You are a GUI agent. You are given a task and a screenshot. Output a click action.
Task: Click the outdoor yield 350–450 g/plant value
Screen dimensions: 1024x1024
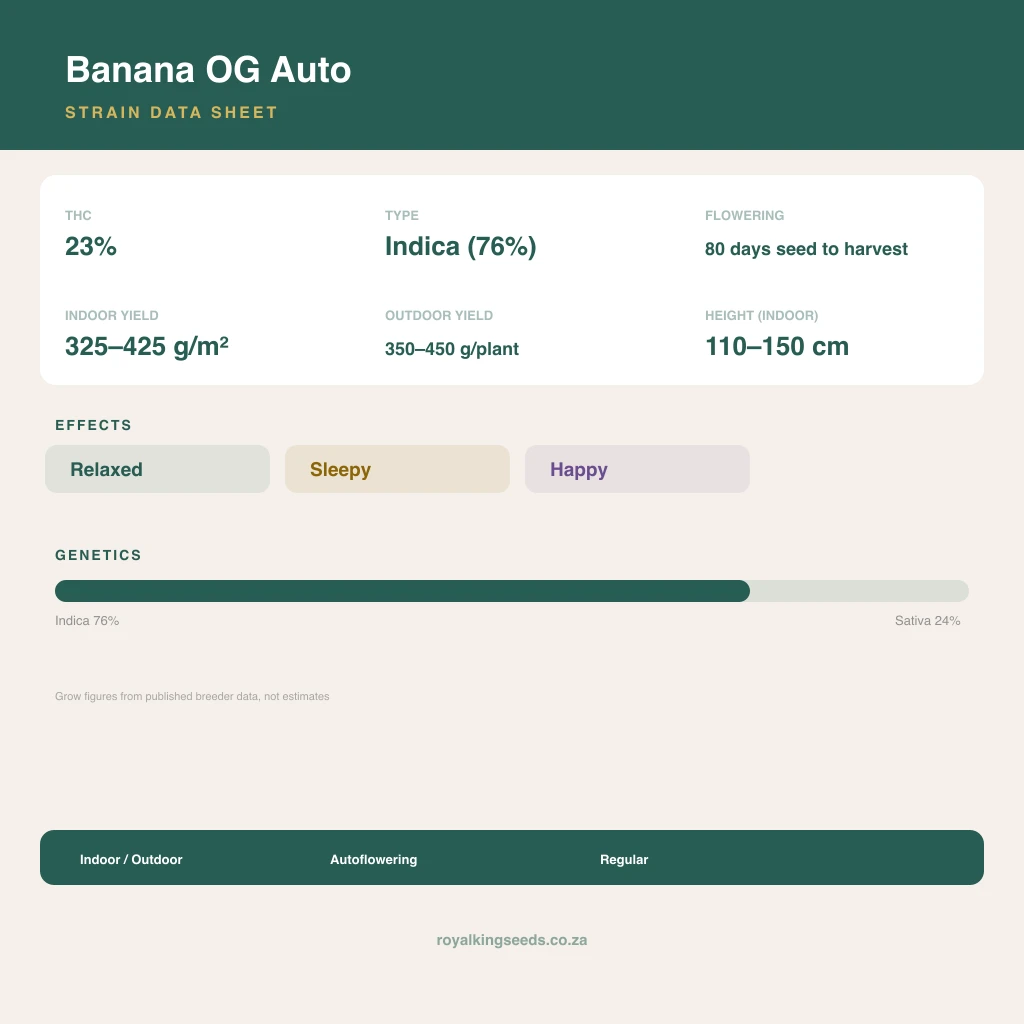pos(452,349)
